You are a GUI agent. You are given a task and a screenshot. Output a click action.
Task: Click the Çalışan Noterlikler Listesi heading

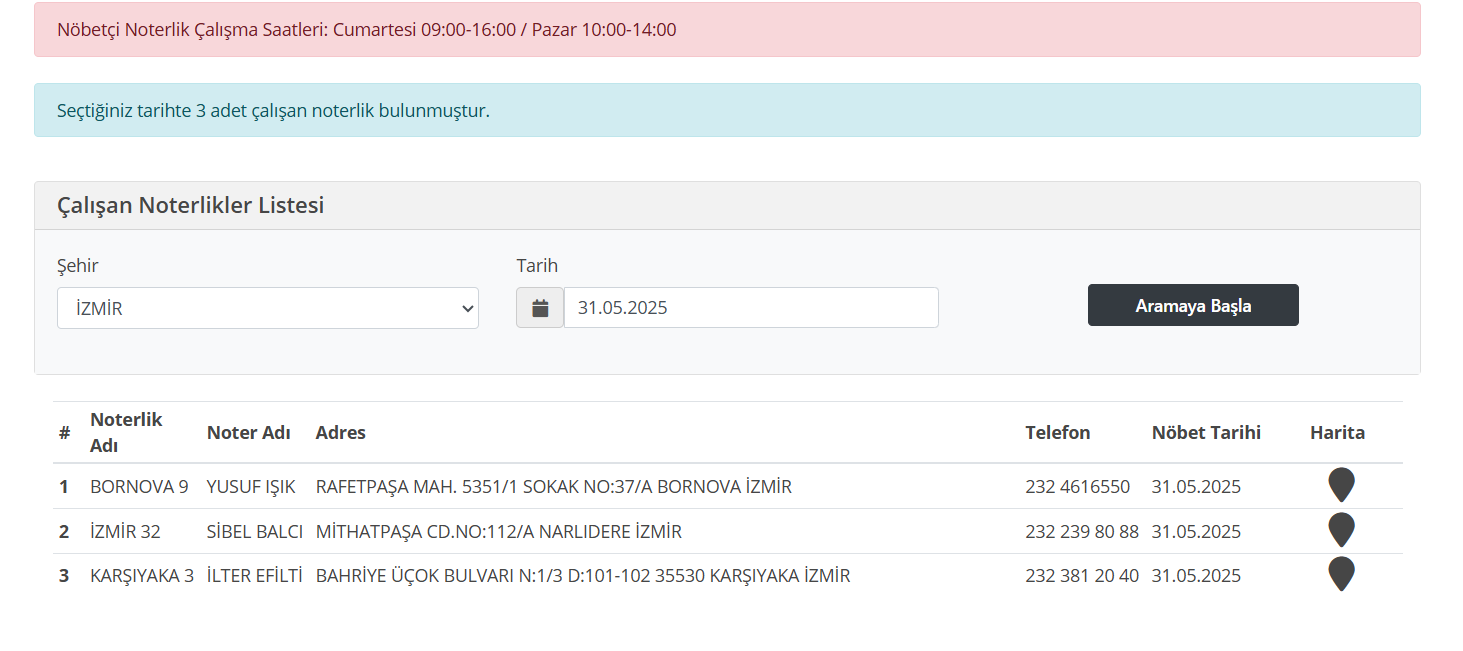coord(190,206)
